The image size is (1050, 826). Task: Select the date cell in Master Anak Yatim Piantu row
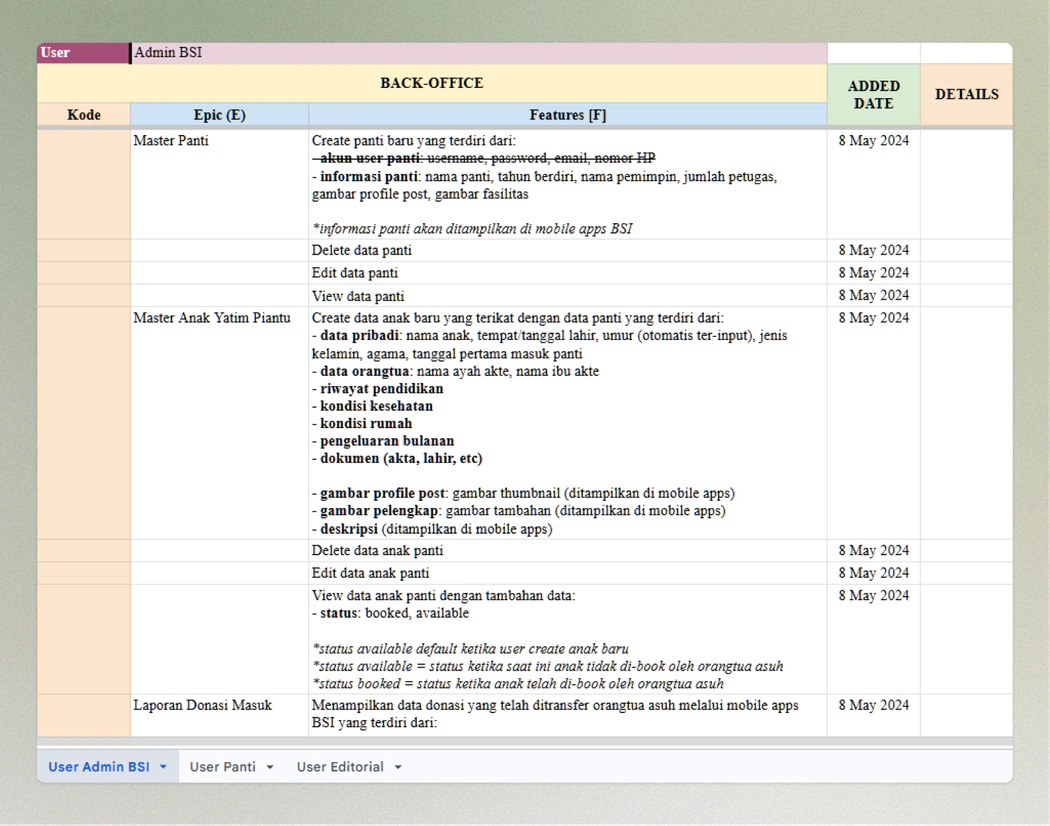point(874,423)
